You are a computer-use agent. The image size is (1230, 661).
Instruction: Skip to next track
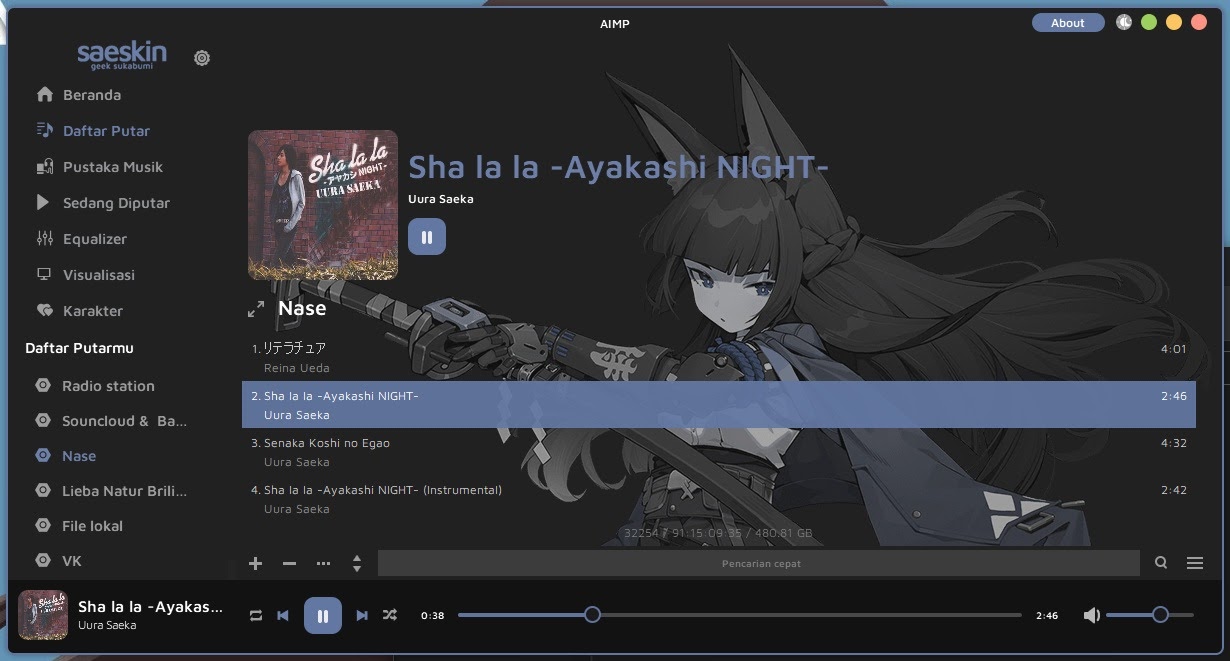pyautogui.click(x=362, y=616)
